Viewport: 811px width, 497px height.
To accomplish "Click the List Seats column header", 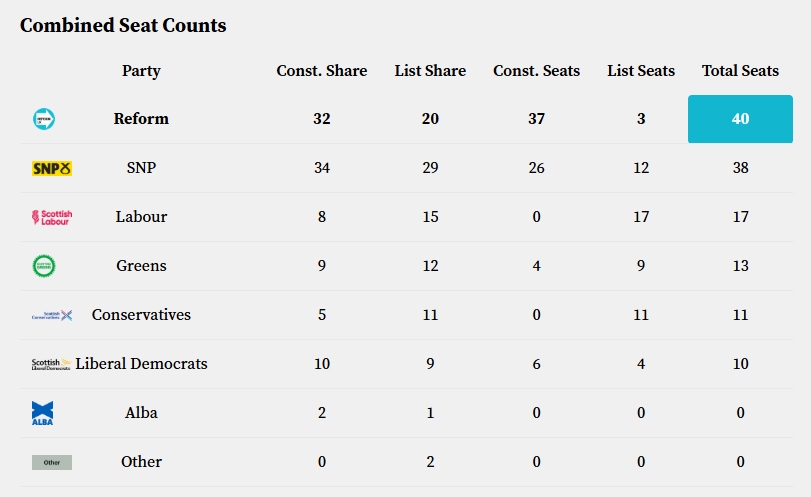I will click(641, 71).
